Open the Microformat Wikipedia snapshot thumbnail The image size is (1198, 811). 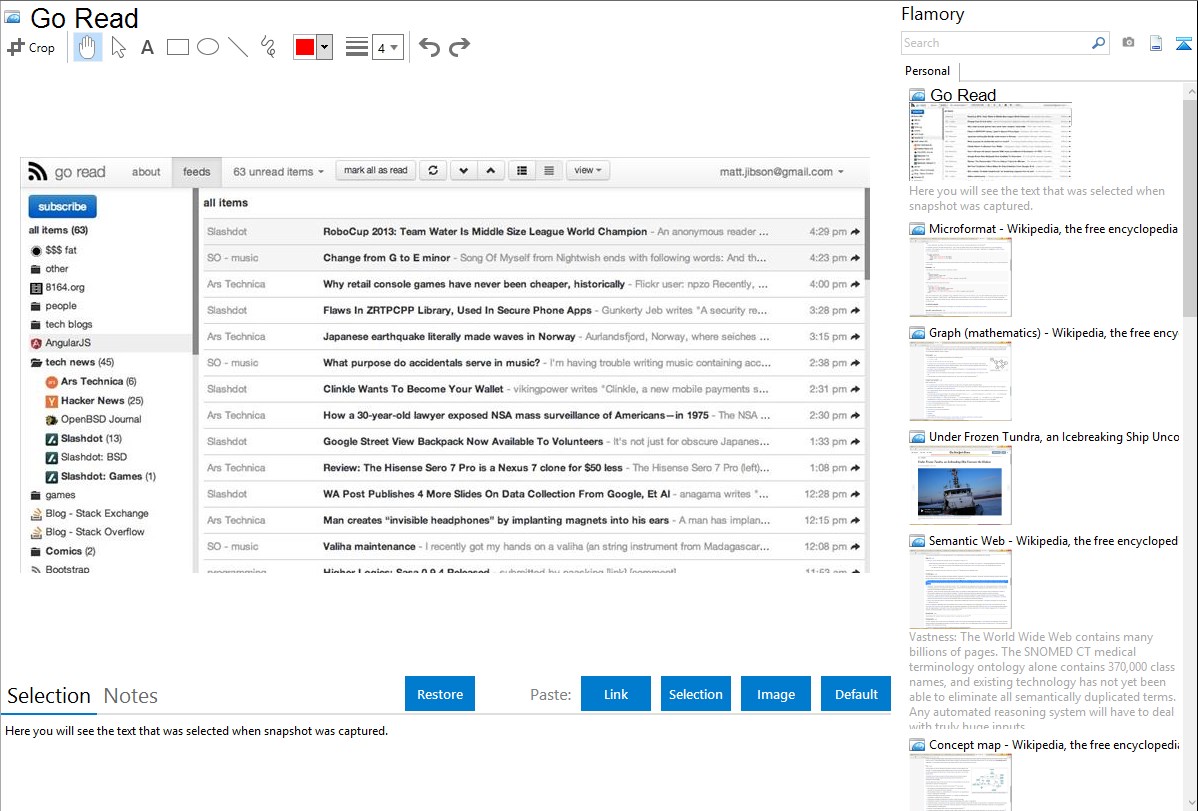pyautogui.click(x=960, y=277)
